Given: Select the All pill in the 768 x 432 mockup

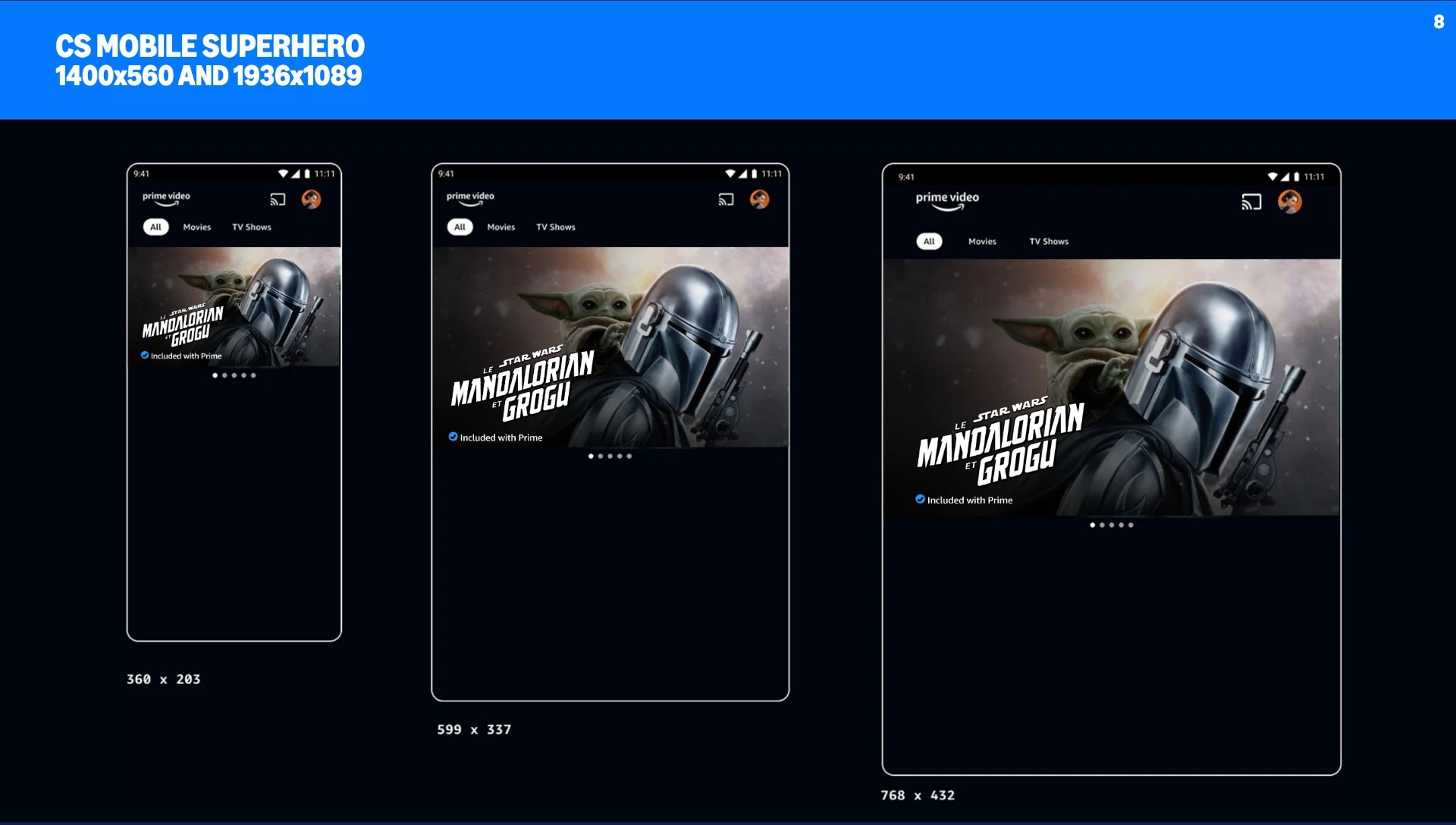Looking at the screenshot, I should click(929, 241).
